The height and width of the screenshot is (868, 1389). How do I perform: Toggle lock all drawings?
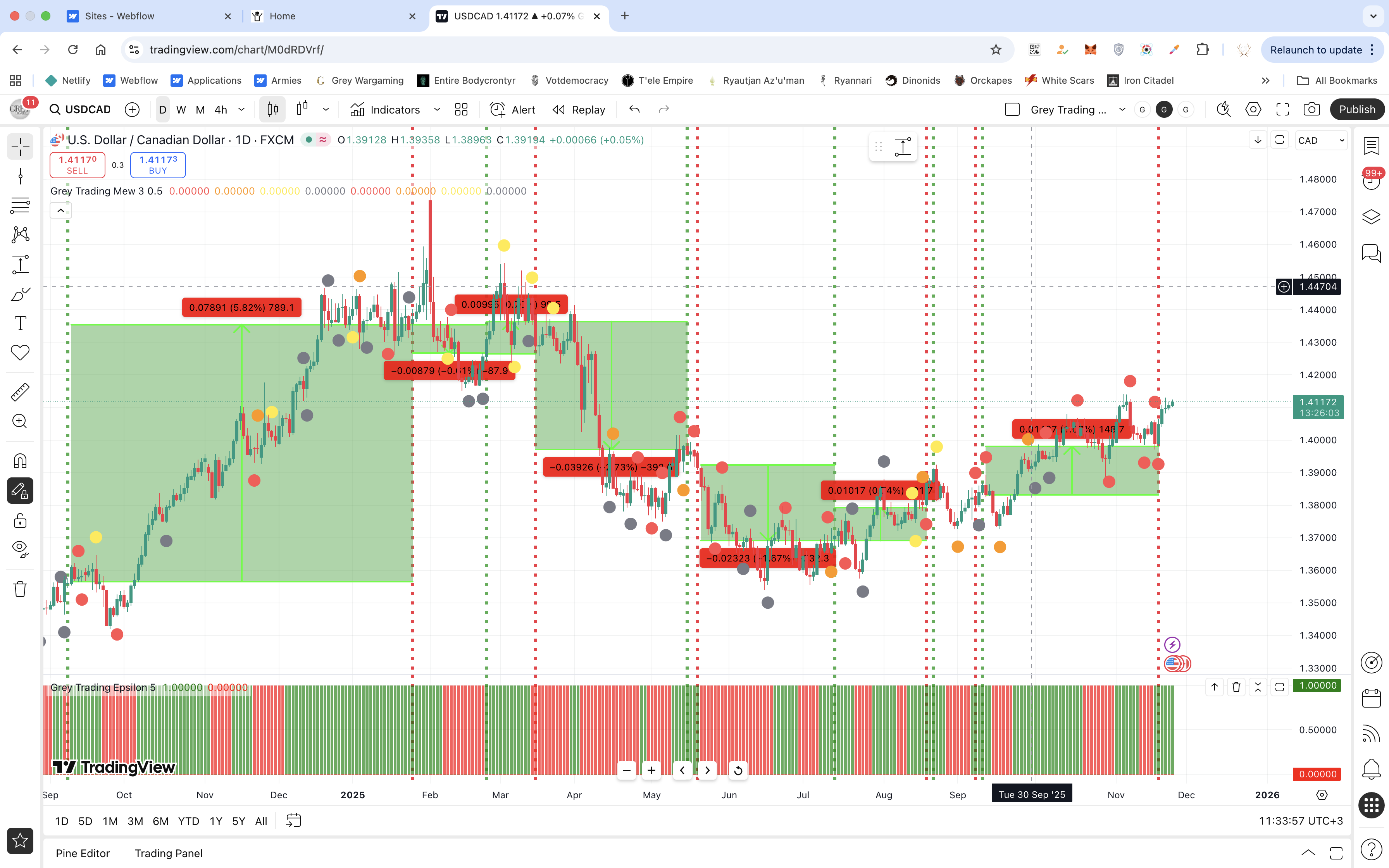click(x=20, y=521)
